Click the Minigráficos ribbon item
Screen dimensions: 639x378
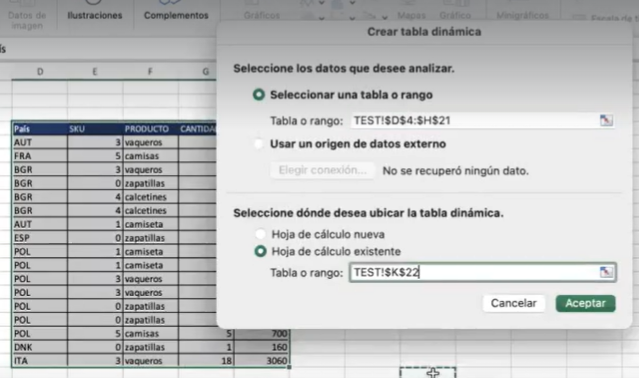[522, 15]
